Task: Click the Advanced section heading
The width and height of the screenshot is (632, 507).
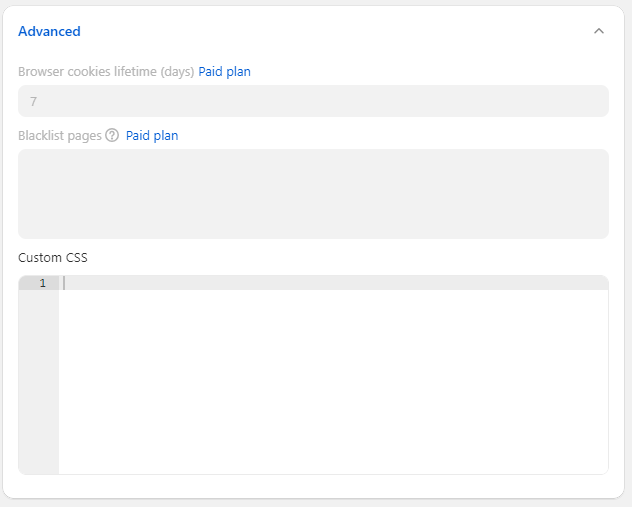Action: [49, 31]
